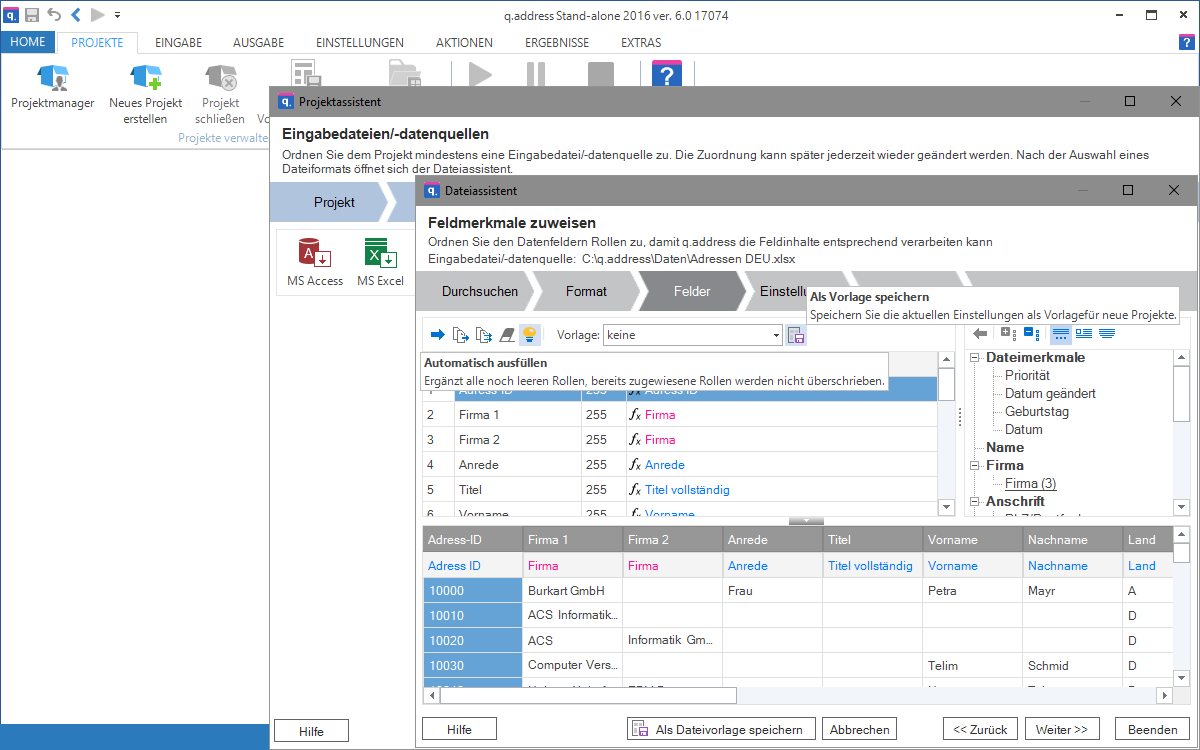Screen dimensions: 1200x750
Task: Click the lightbulb Automatisch ausfüllen icon
Action: [530, 335]
